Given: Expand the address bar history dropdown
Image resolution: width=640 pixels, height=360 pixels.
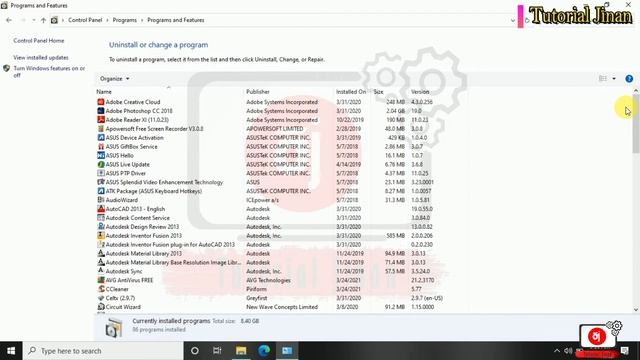Looking at the screenshot, I should click(513, 20).
